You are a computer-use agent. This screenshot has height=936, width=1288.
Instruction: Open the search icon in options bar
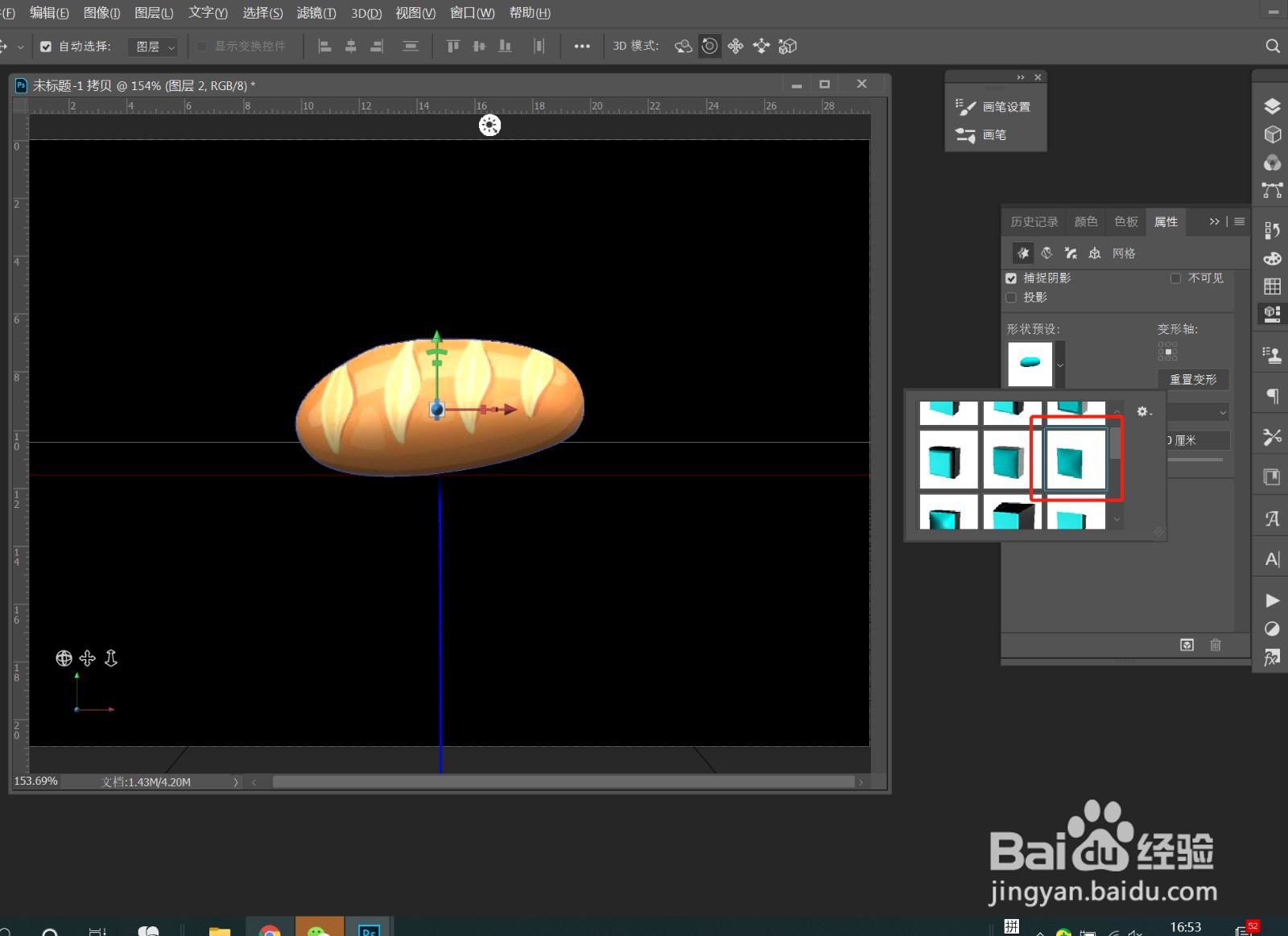coord(1272,46)
